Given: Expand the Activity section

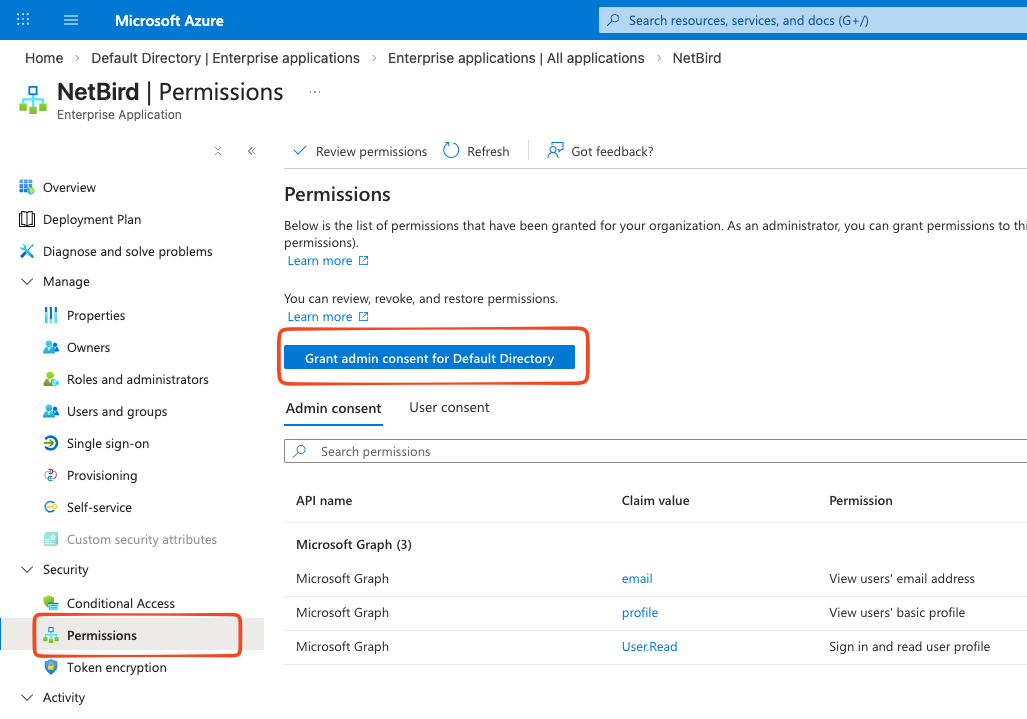Looking at the screenshot, I should 26,697.
